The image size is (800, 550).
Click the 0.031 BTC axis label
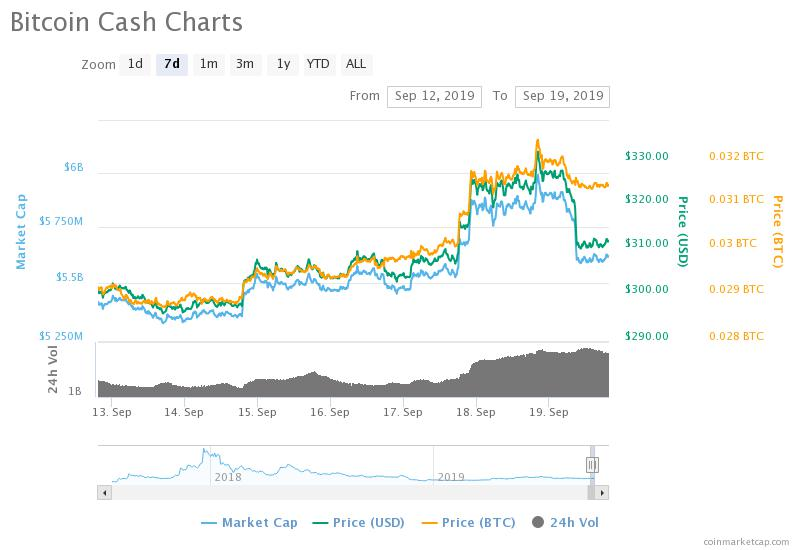pos(736,199)
